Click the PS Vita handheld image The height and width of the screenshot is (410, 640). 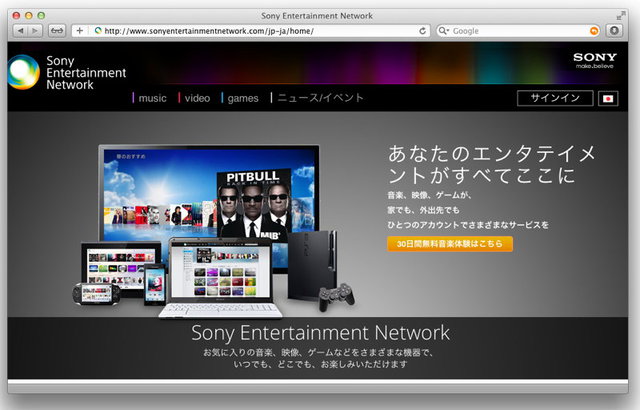point(96,294)
